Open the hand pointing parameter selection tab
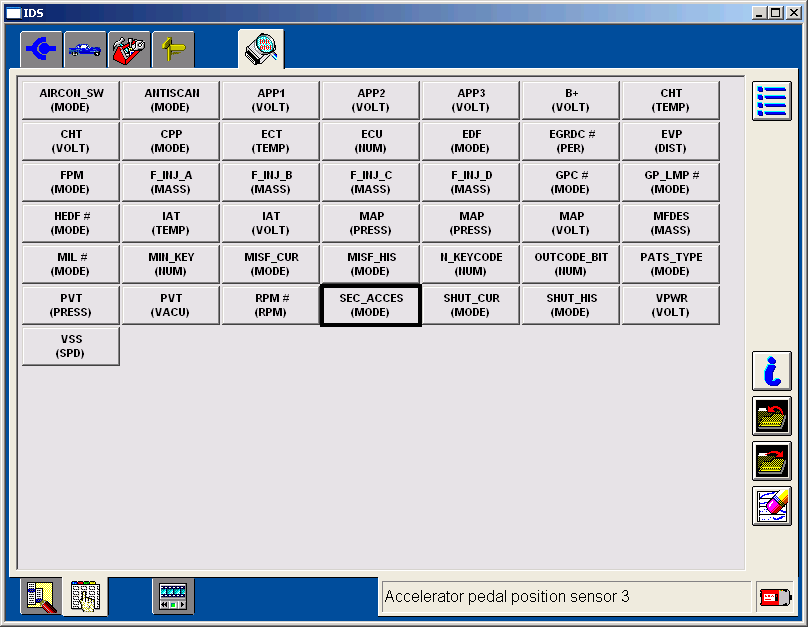 [86, 596]
